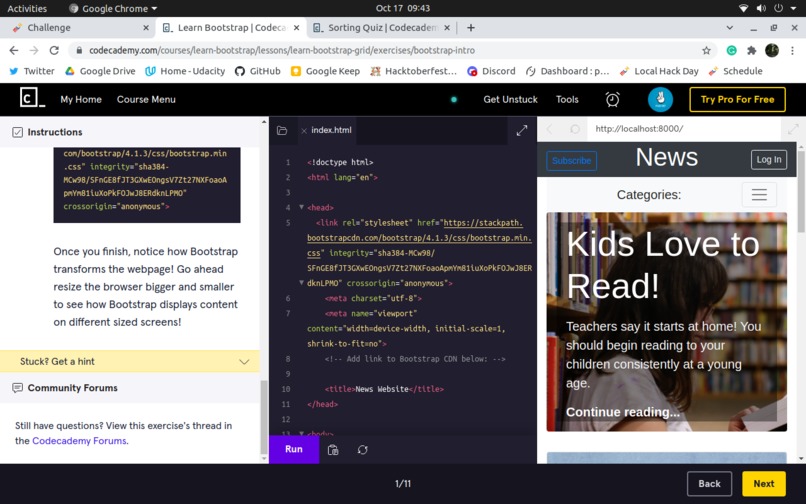This screenshot has width=806, height=504.
Task: Expand the preview pane to fullscreen
Action: point(793,129)
